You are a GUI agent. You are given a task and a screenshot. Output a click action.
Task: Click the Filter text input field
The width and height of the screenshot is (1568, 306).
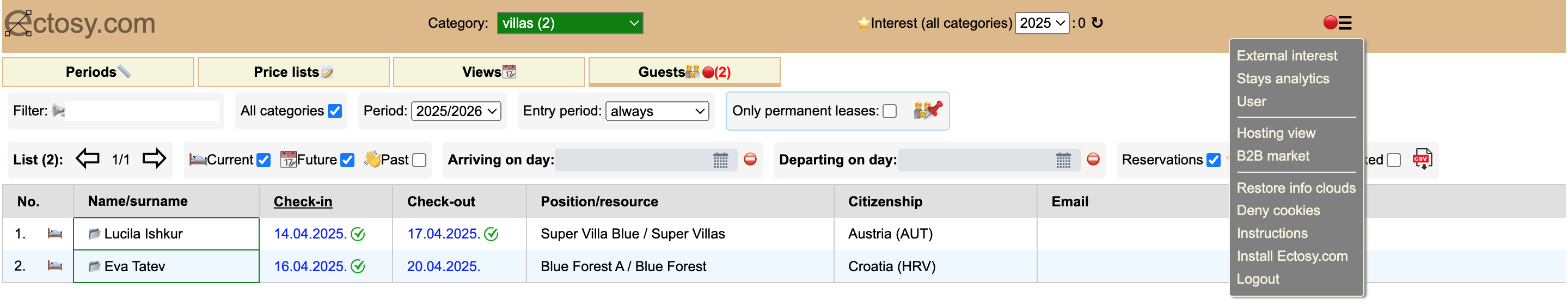point(141,111)
